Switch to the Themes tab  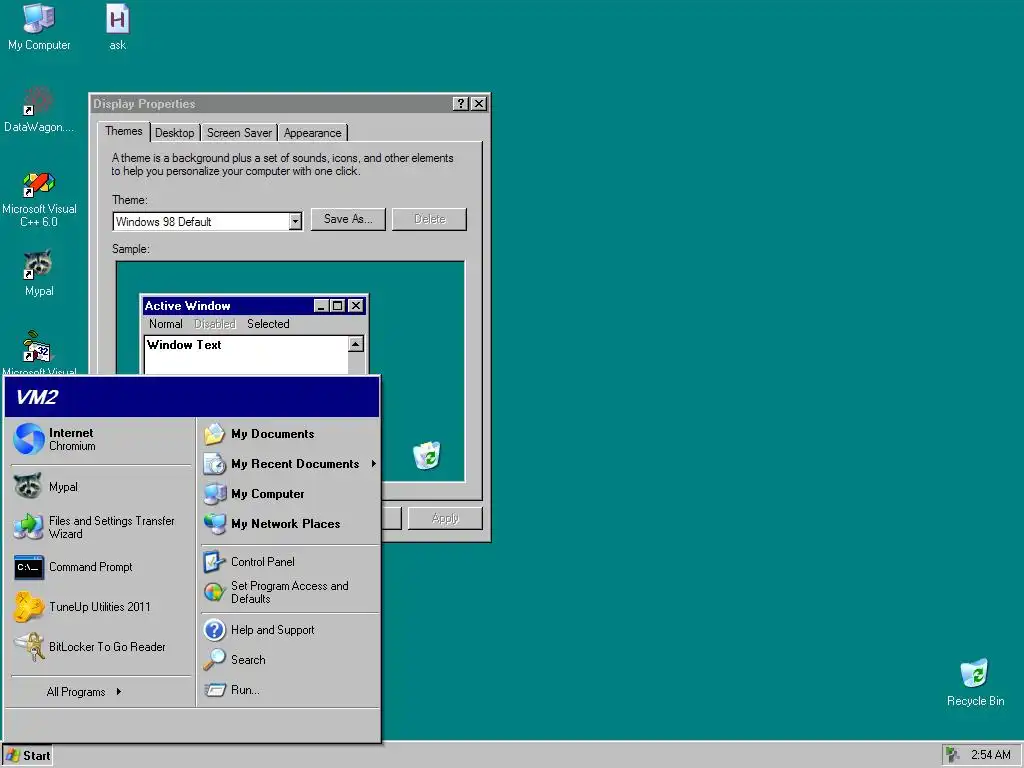[x=123, y=131]
